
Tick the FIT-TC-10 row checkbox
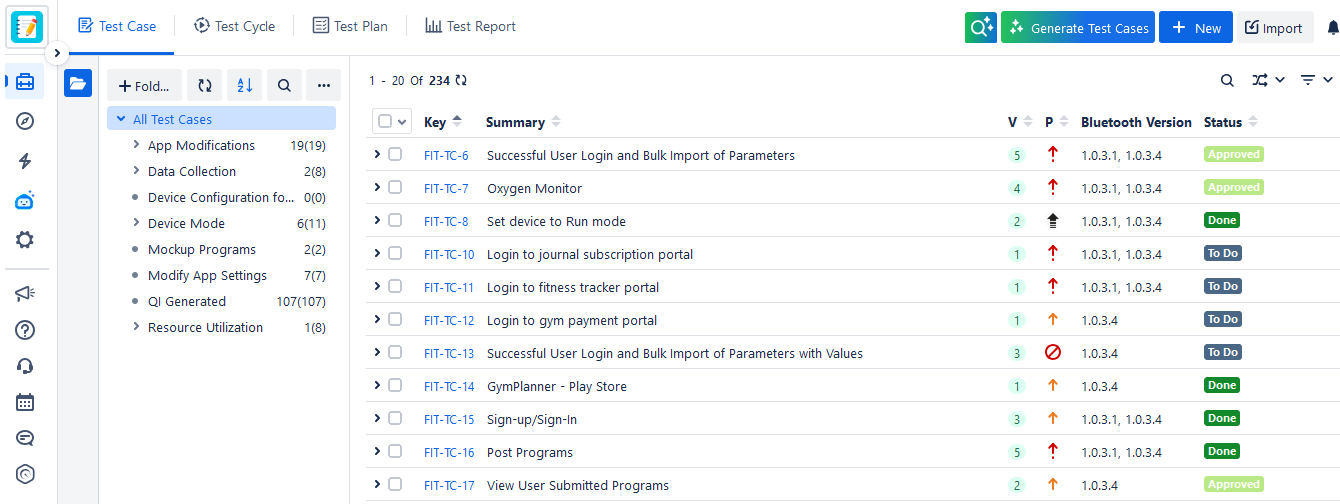tap(395, 254)
